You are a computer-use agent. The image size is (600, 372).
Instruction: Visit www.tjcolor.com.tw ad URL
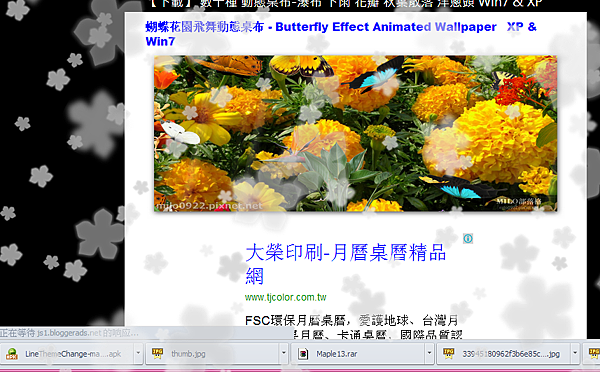[x=285, y=297]
